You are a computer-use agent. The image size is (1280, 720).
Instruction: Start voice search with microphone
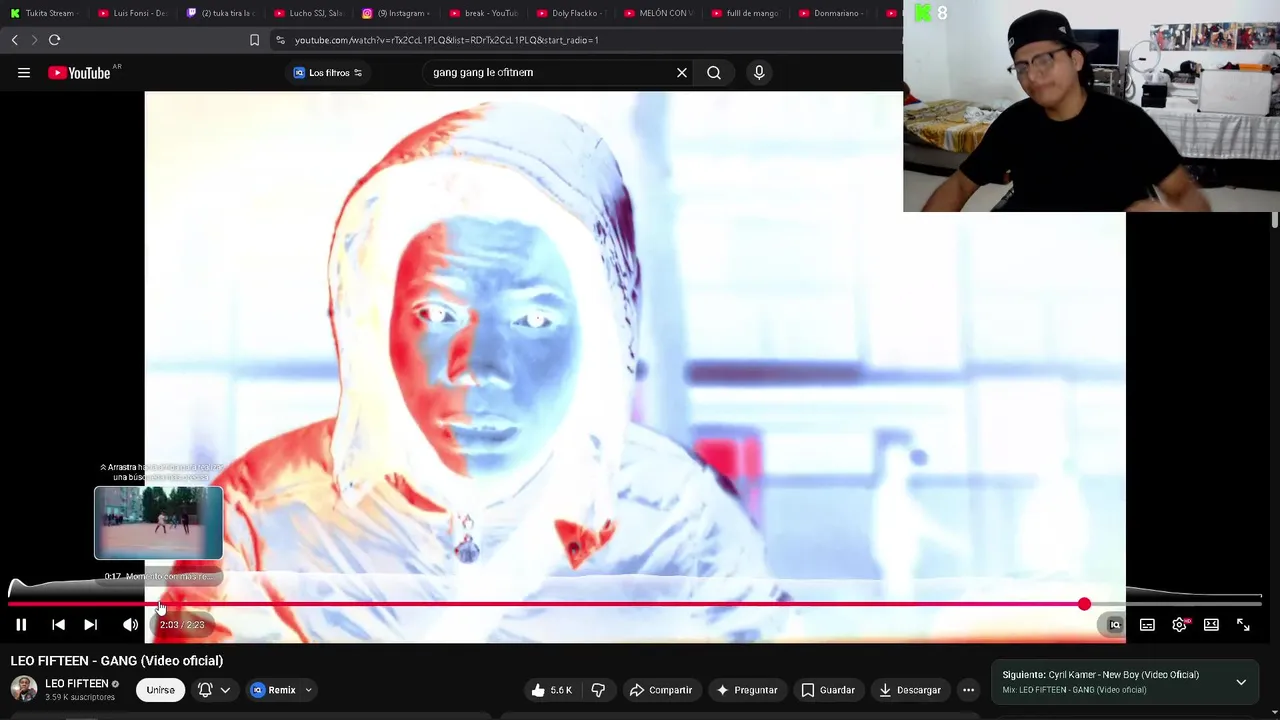click(x=759, y=73)
